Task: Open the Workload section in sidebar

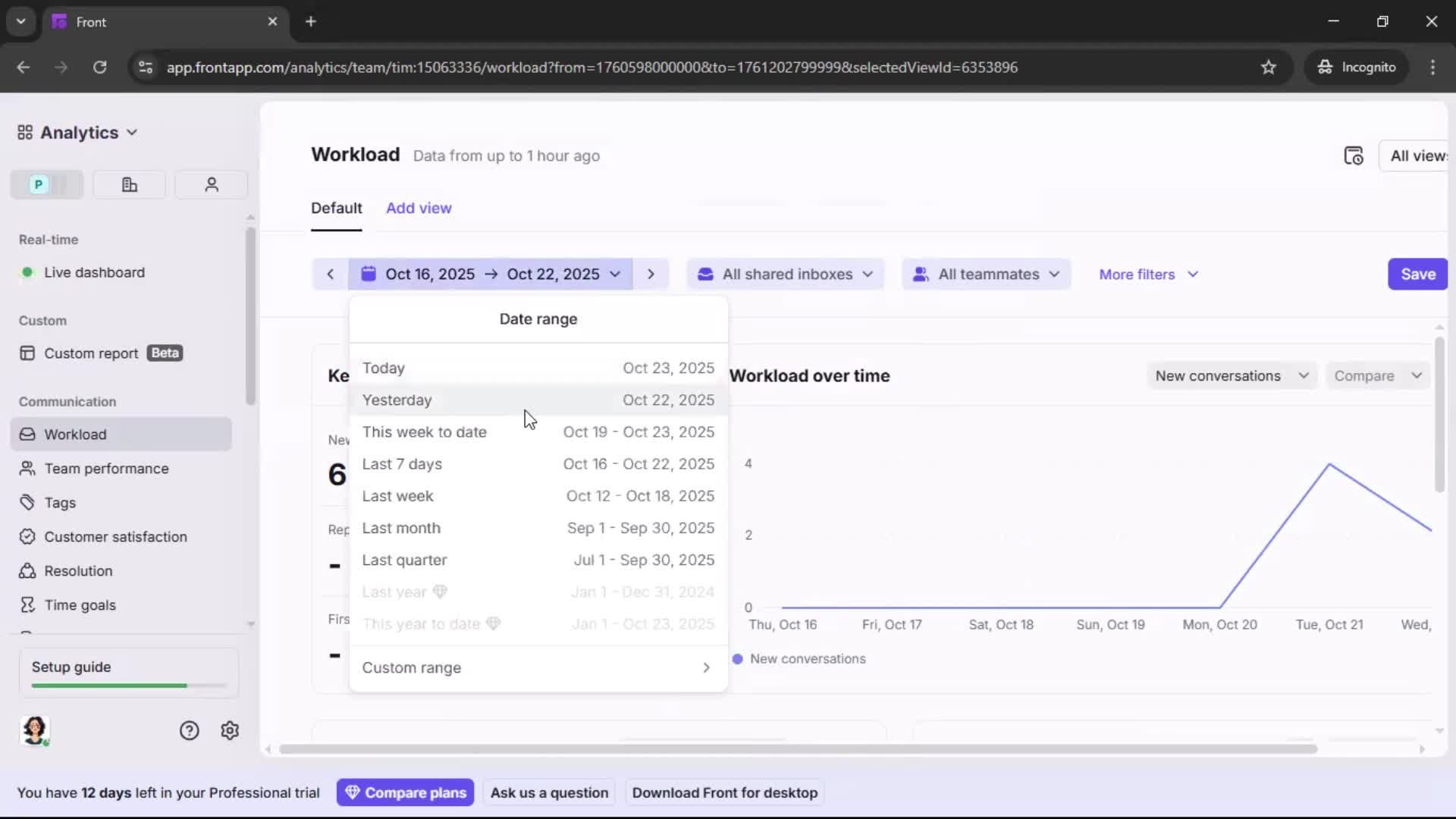Action: 75,434
